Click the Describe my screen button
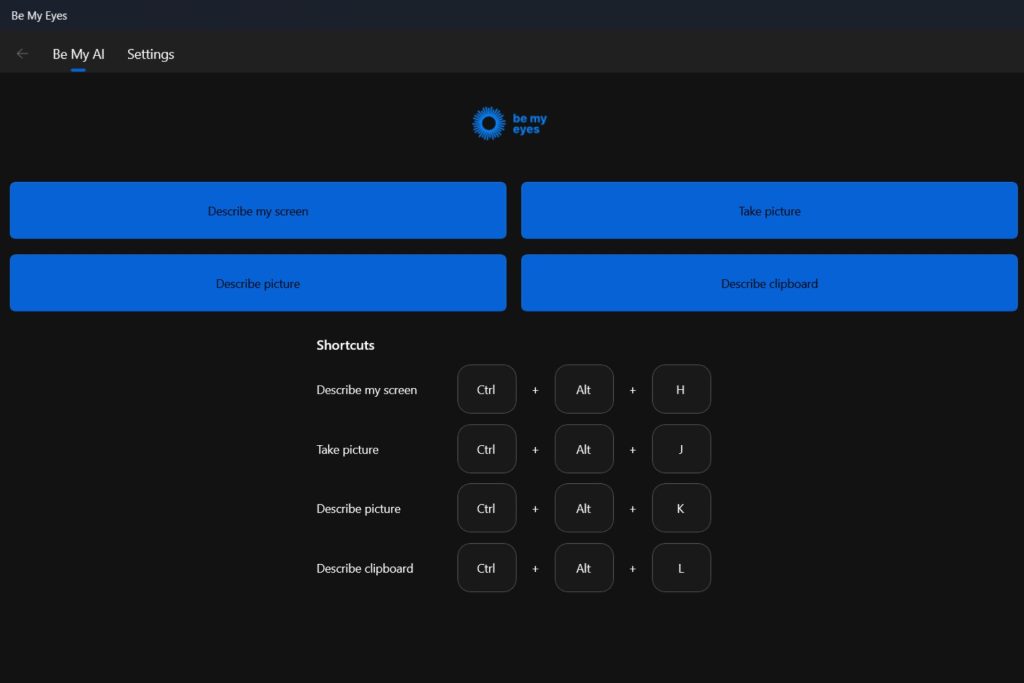This screenshot has width=1024, height=683. coord(258,210)
